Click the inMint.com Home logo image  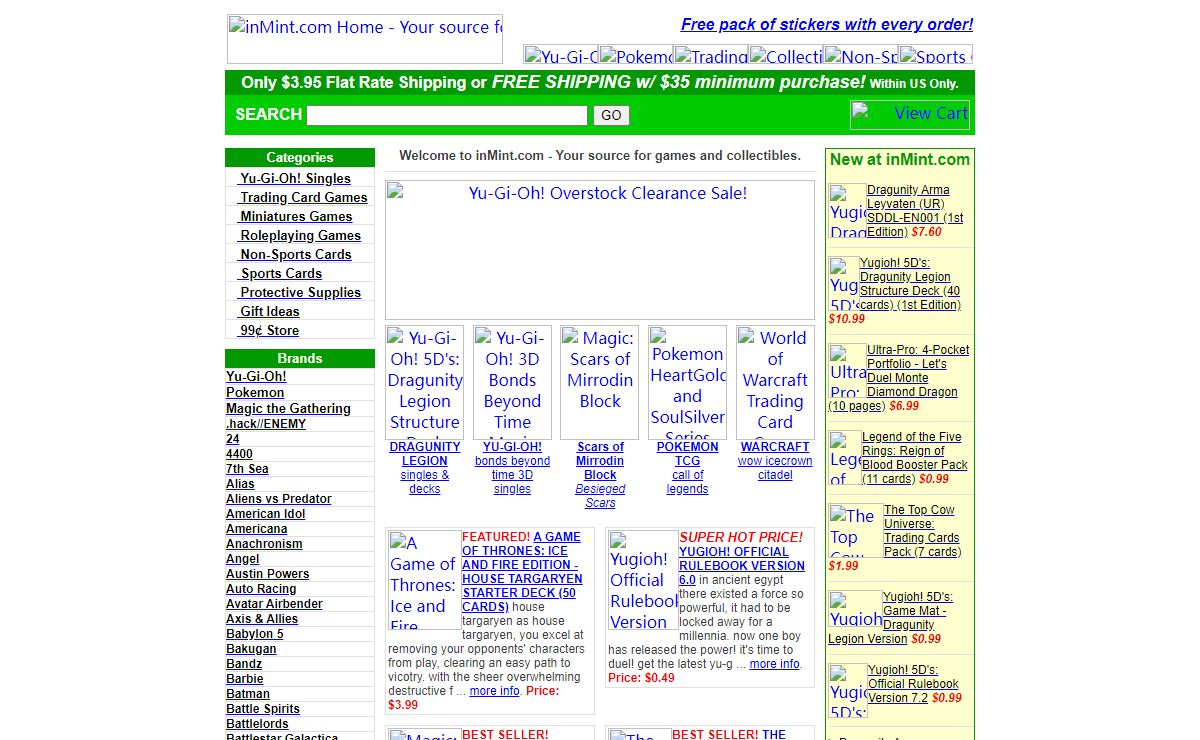click(365, 39)
